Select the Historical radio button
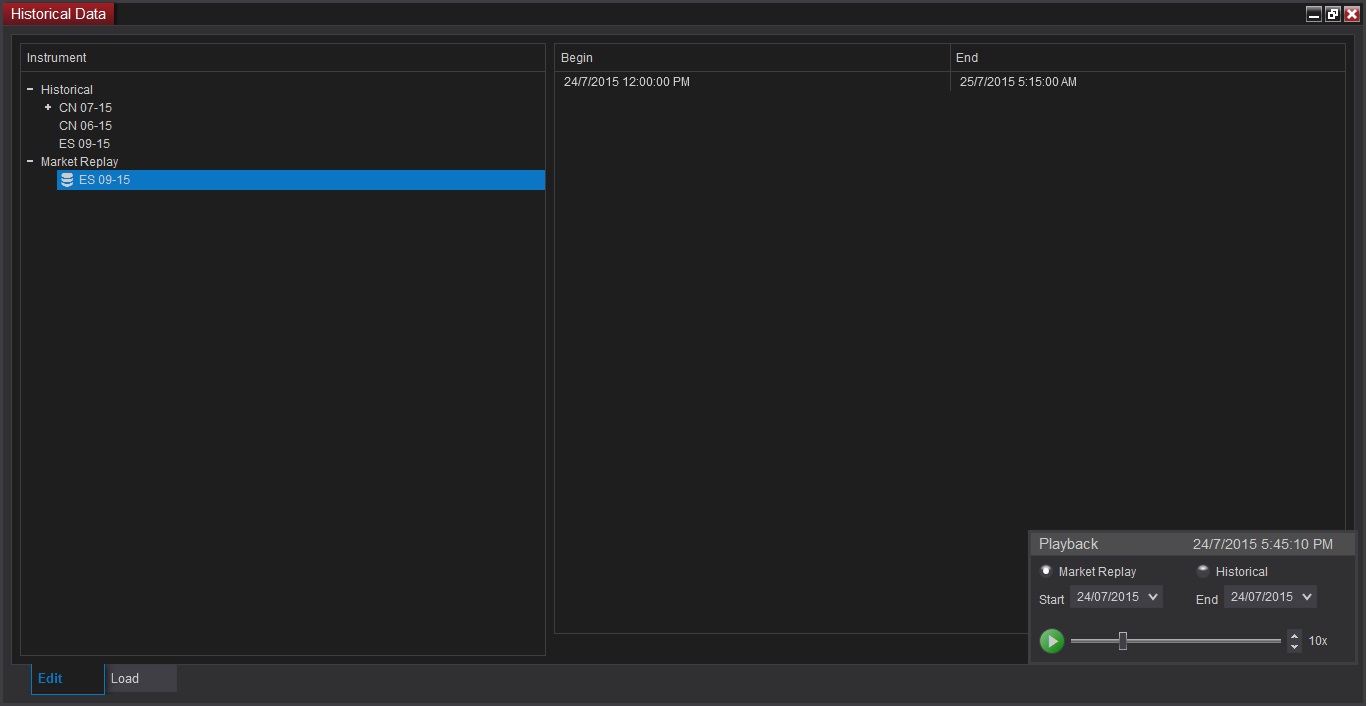The width and height of the screenshot is (1370, 706). pos(1203,571)
